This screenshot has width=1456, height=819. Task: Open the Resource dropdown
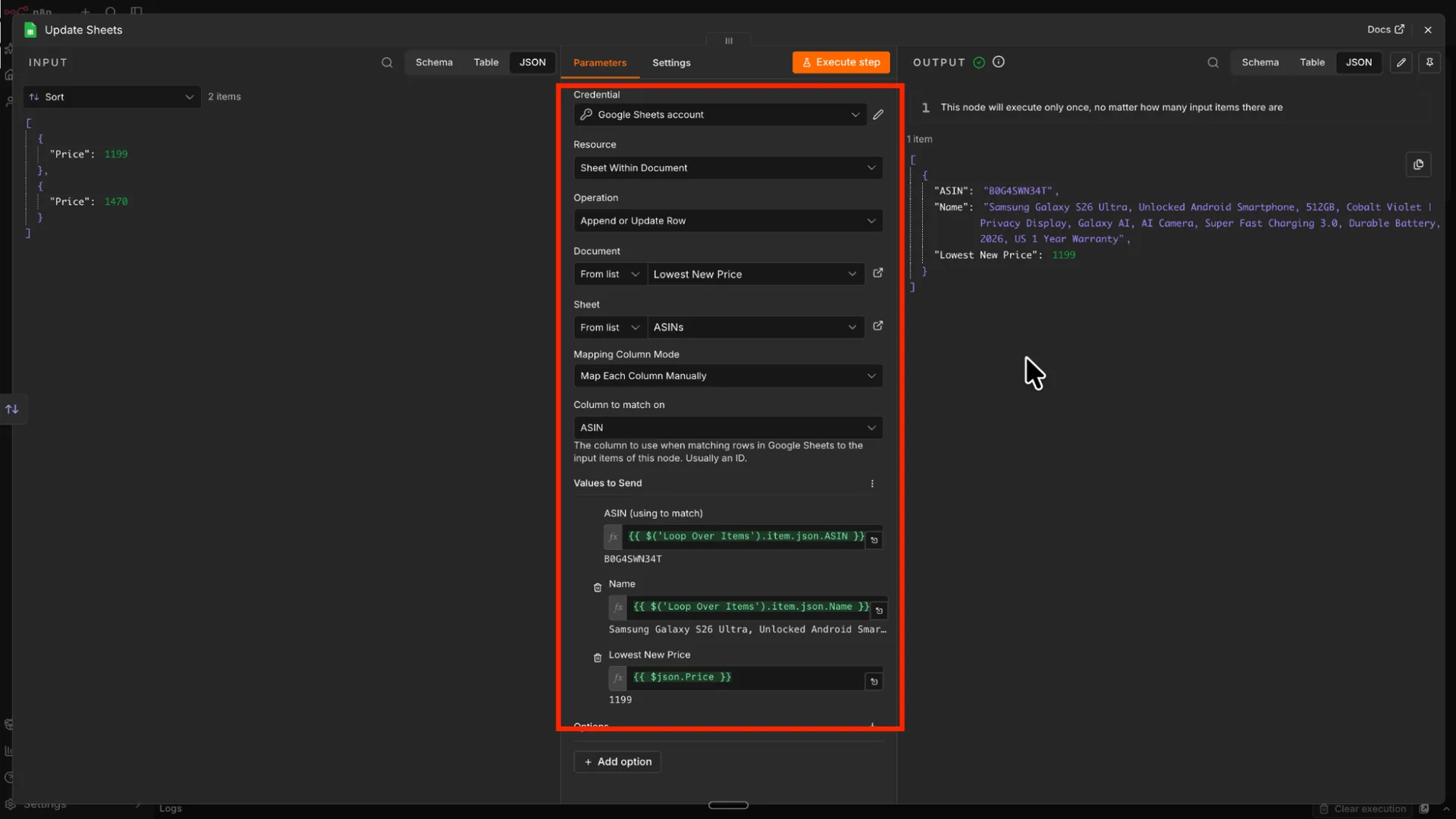coord(728,168)
